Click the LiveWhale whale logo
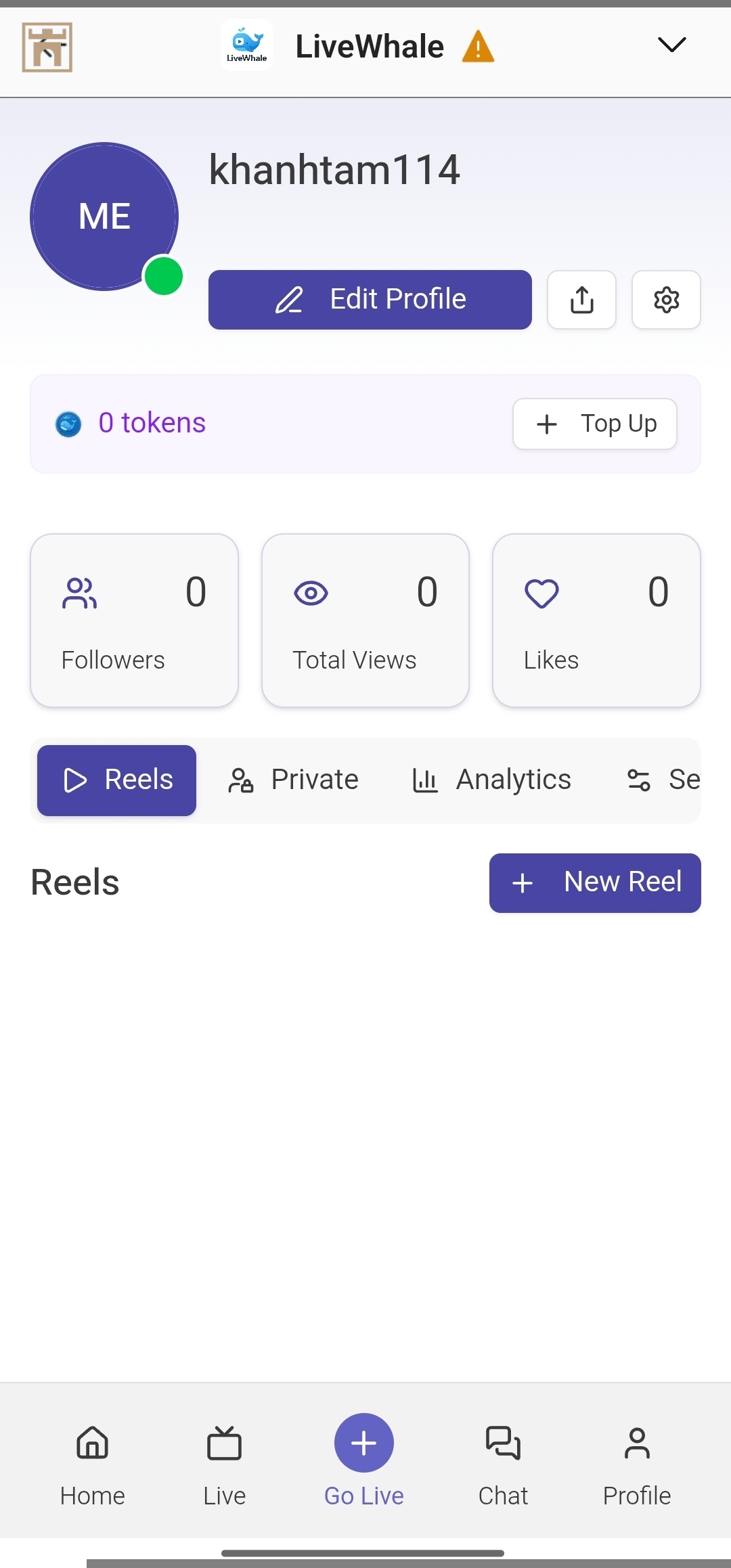731x1568 pixels. (247, 45)
